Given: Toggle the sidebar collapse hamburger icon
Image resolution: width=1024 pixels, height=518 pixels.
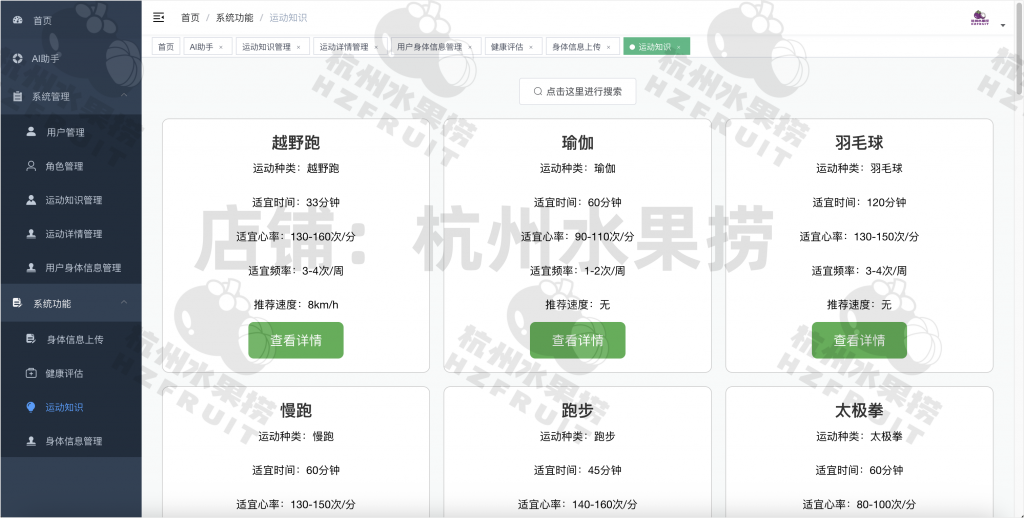Looking at the screenshot, I should (x=159, y=18).
